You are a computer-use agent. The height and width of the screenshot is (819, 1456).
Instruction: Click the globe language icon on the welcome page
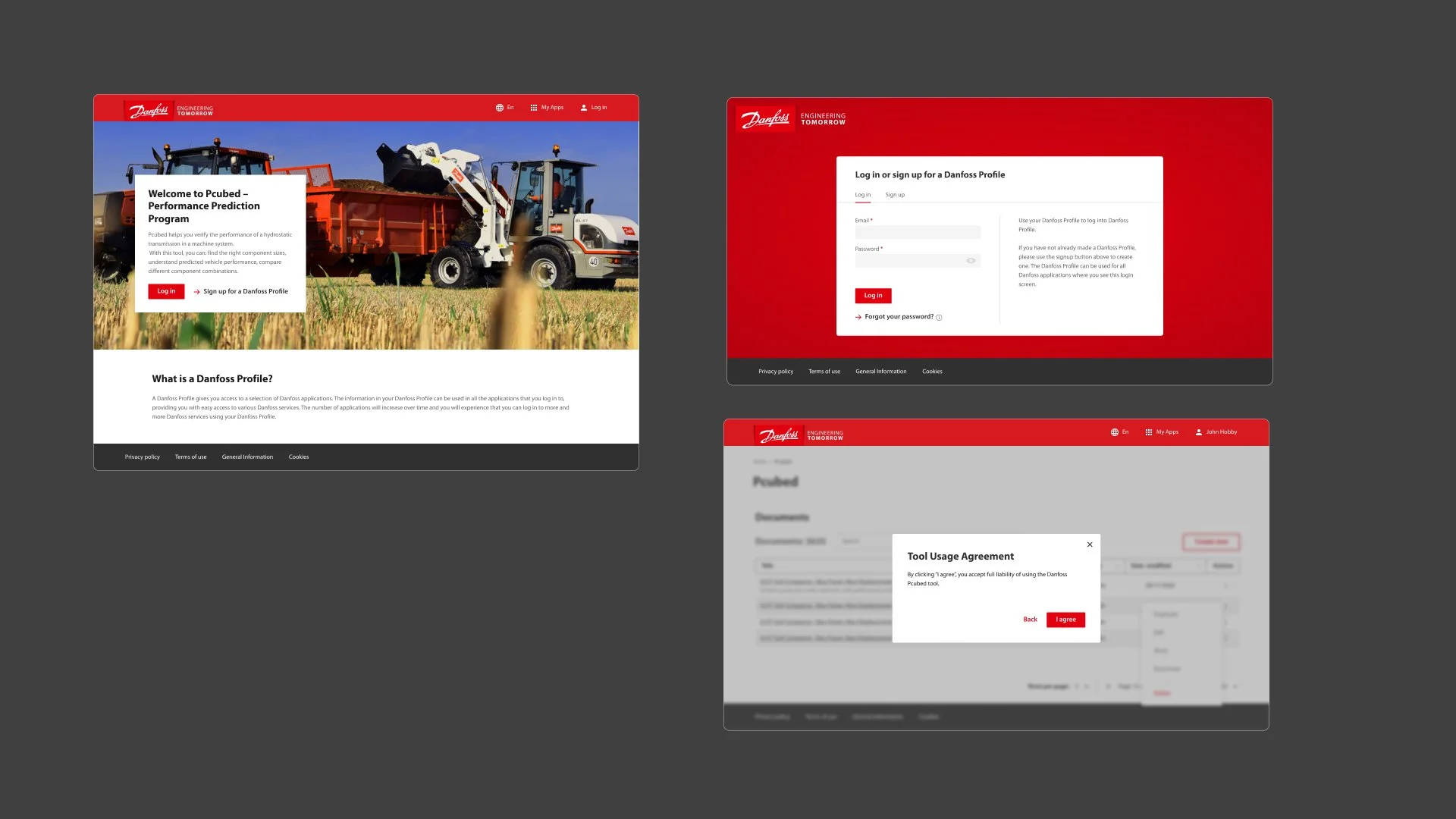tap(500, 108)
